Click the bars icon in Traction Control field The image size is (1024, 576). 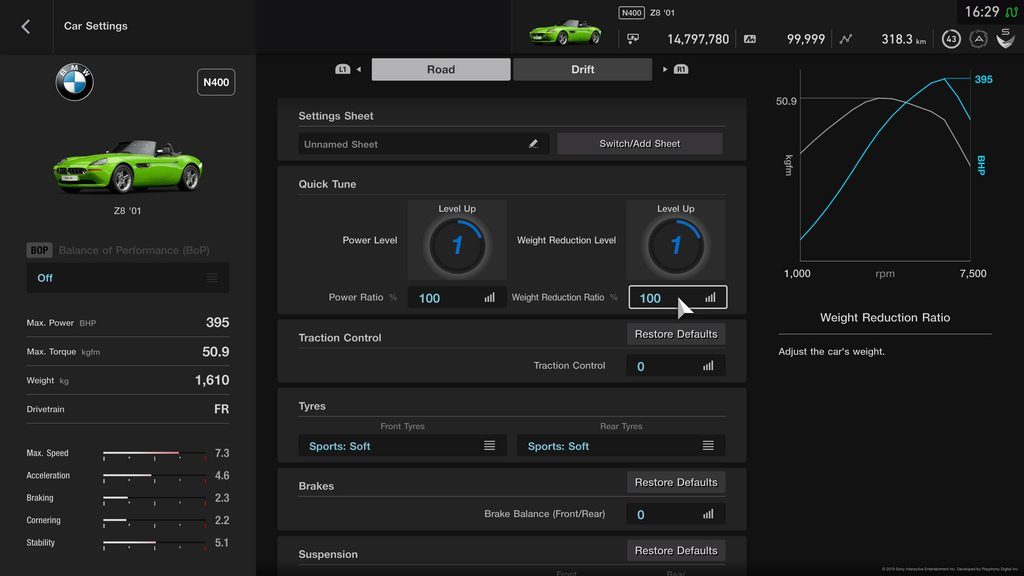coord(708,366)
